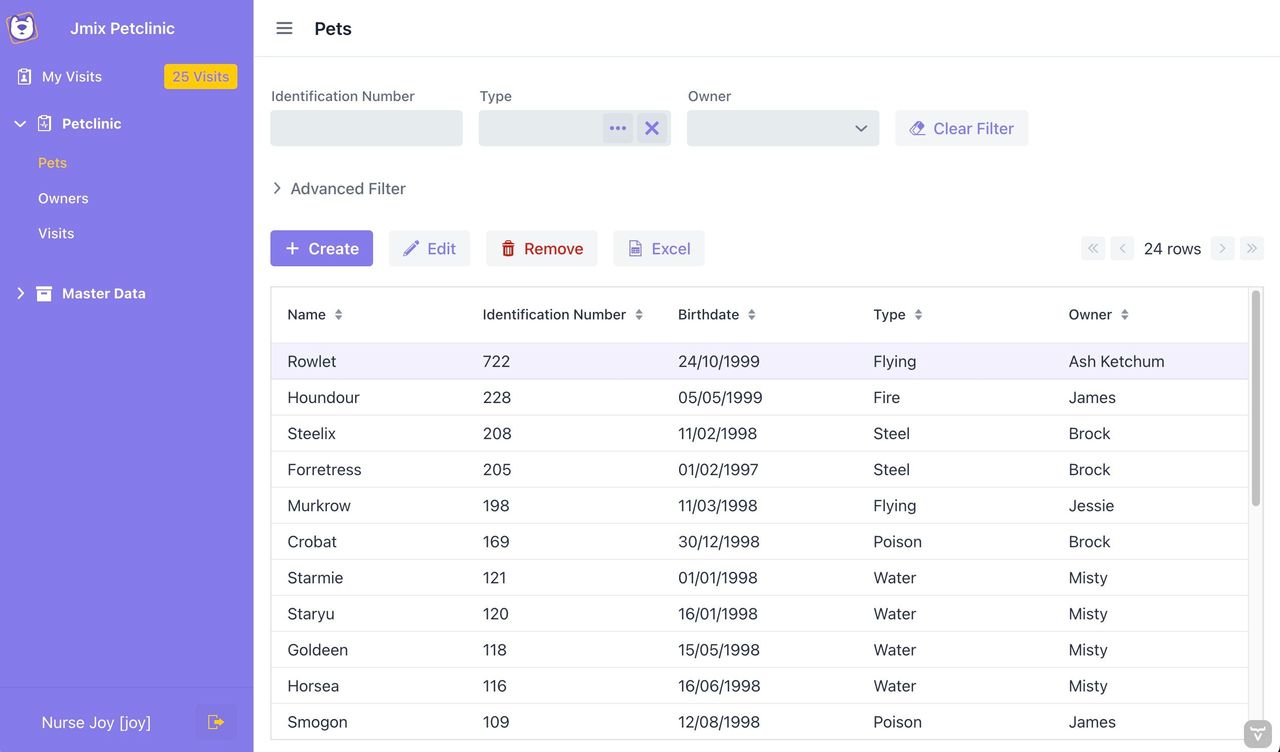The image size is (1280, 752).
Task: Open the Type filter entity picker via ellipsis icon
Action: (617, 127)
